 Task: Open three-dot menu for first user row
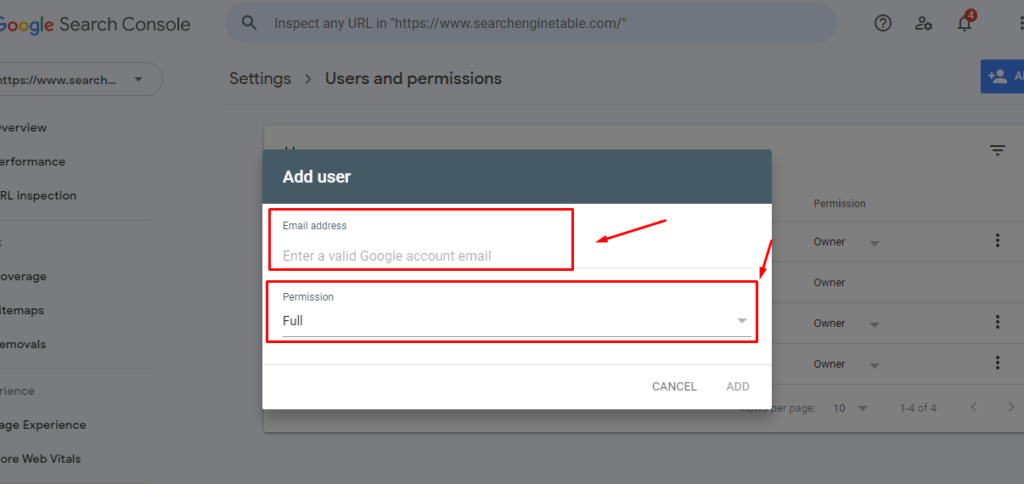click(997, 241)
